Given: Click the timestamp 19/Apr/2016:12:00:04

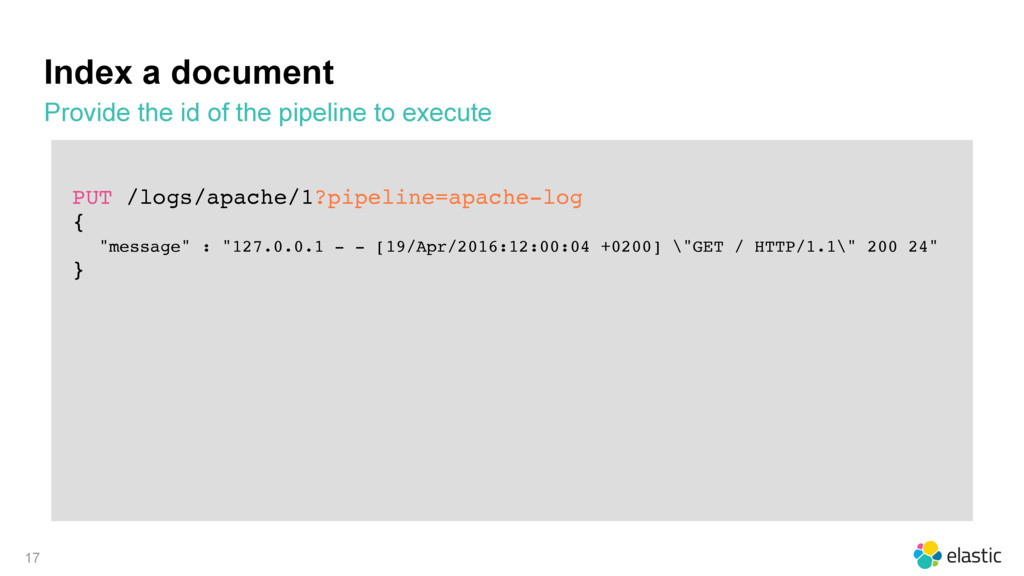Looking at the screenshot, I should pyautogui.click(x=488, y=247).
